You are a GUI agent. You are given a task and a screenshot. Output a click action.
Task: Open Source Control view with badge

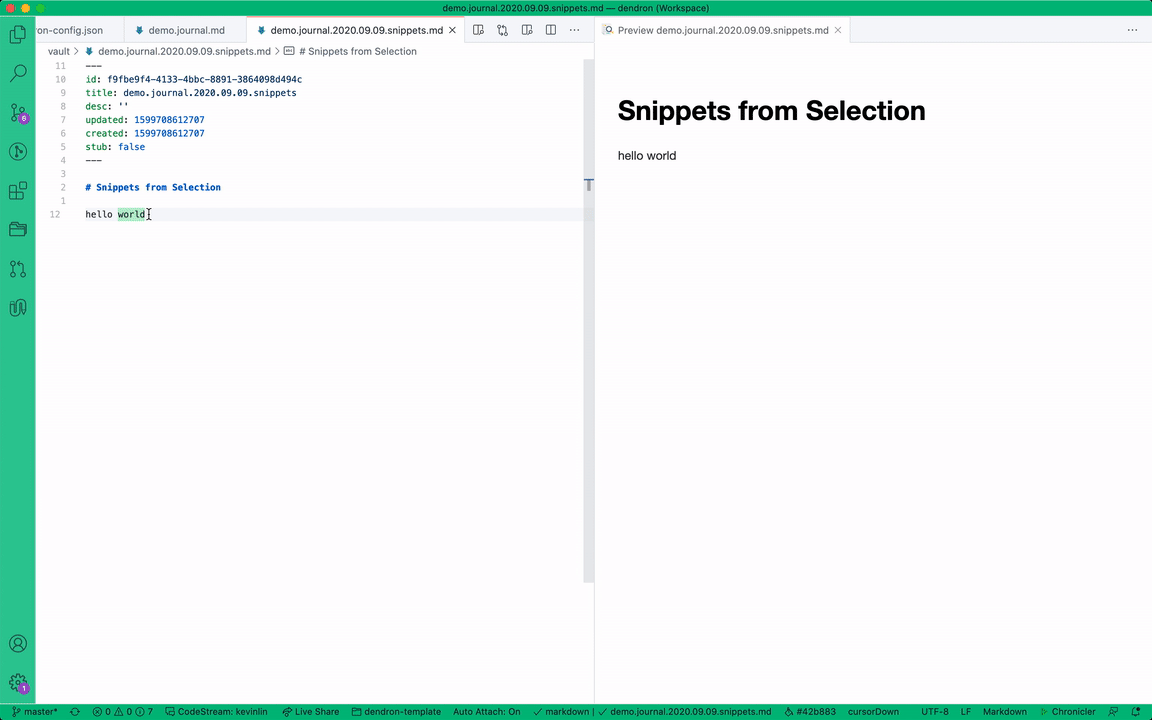point(17,113)
